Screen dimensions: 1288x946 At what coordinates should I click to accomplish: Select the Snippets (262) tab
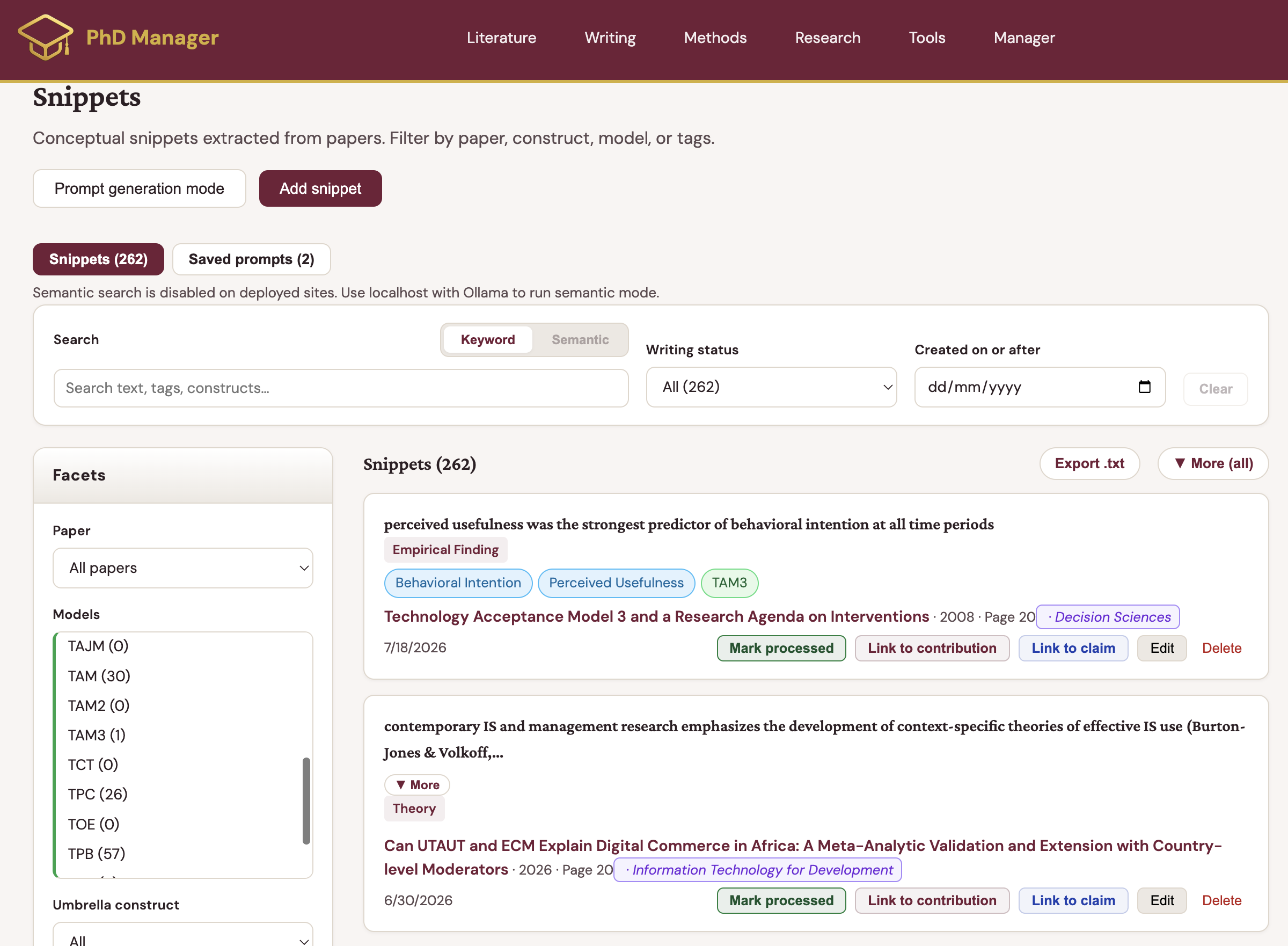98,259
